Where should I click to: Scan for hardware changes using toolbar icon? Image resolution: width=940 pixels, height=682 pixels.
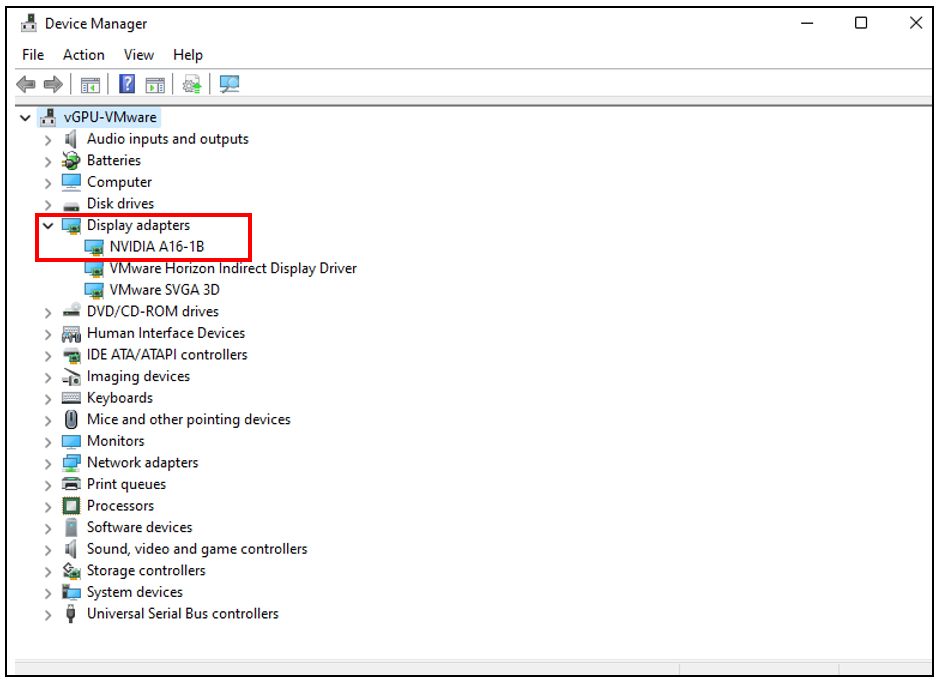pyautogui.click(x=230, y=85)
